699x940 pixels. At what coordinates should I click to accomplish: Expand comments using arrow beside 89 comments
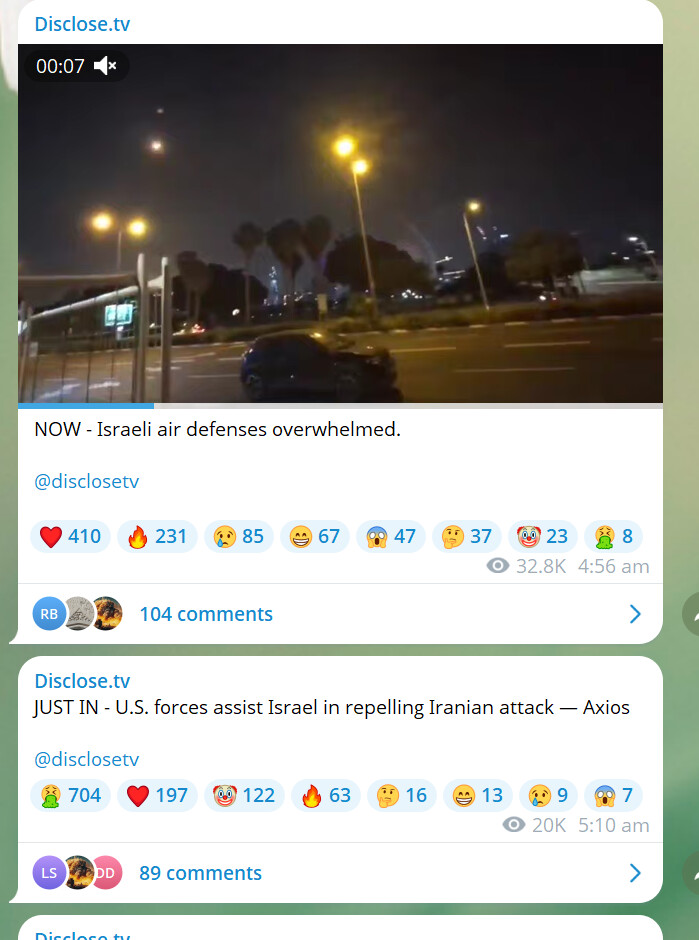pyautogui.click(x=635, y=873)
